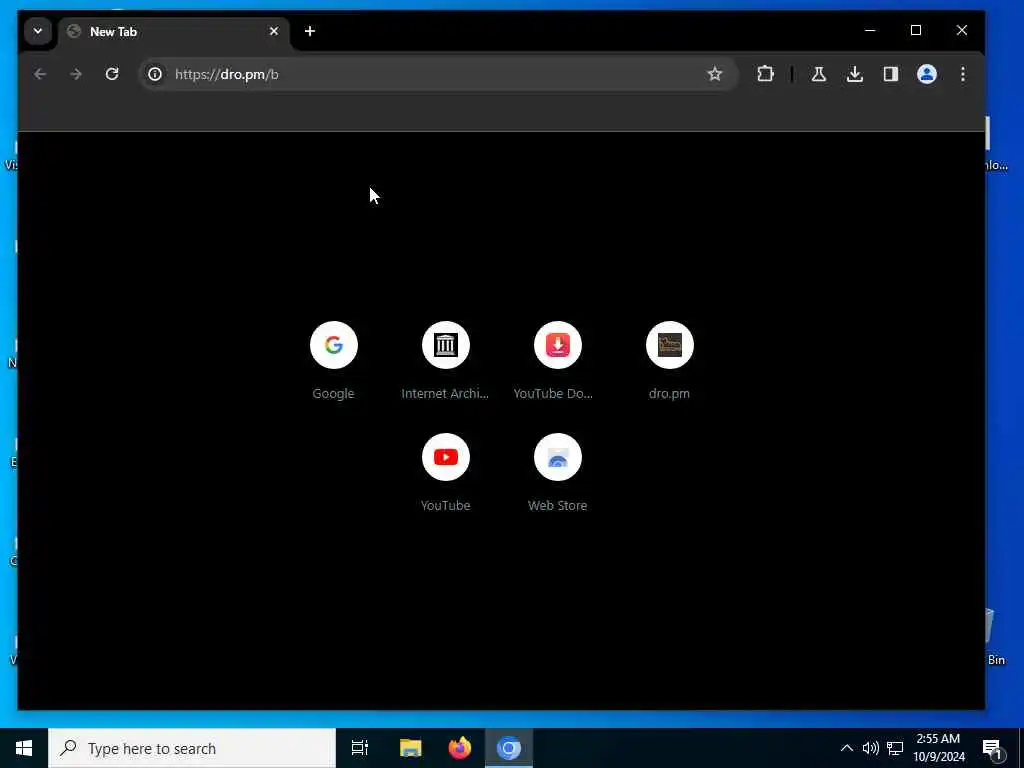The height and width of the screenshot is (768, 1024).
Task: Maximize the browser window
Action: pos(916,31)
